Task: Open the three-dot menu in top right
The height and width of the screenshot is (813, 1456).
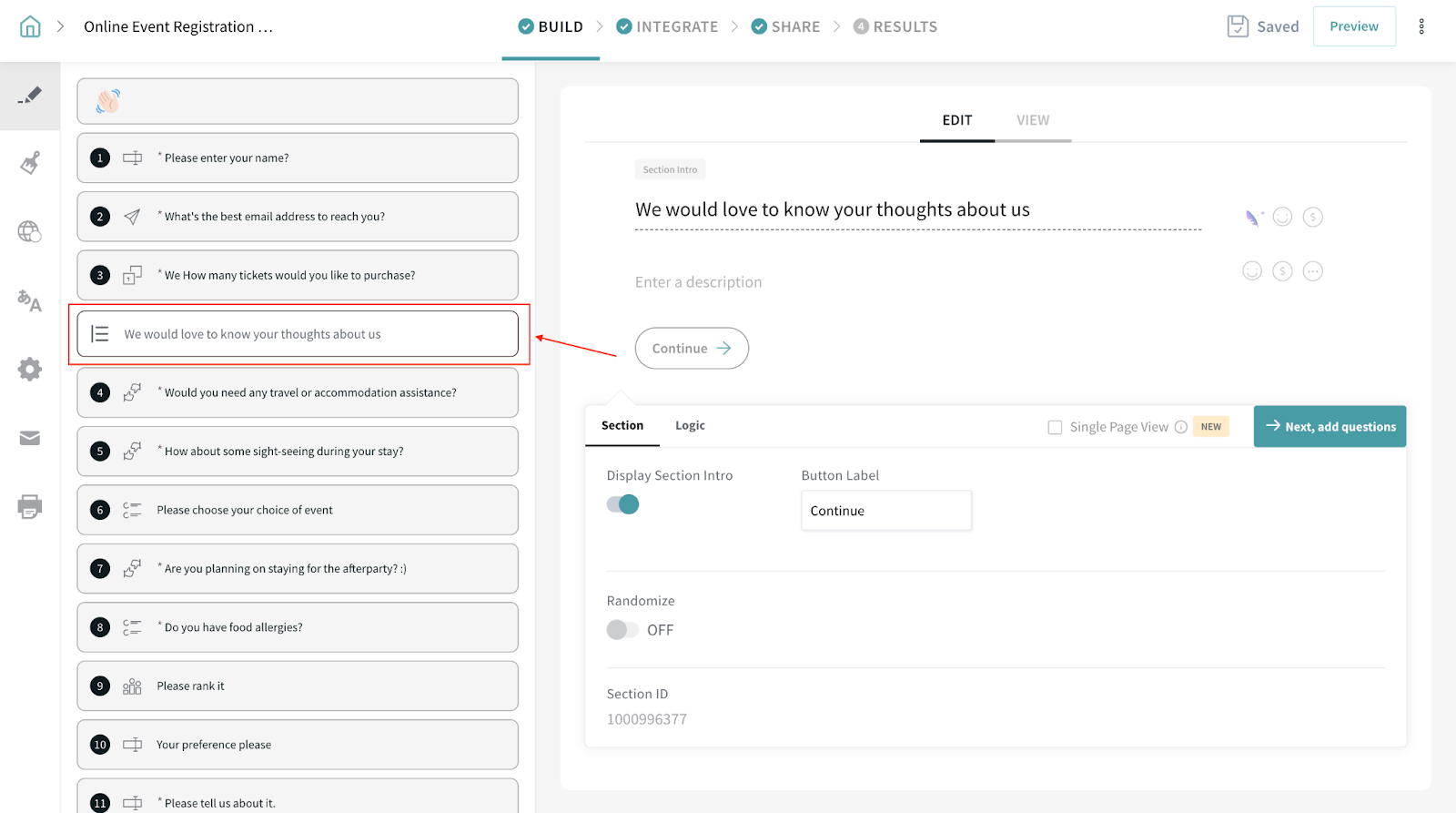Action: click(1421, 26)
